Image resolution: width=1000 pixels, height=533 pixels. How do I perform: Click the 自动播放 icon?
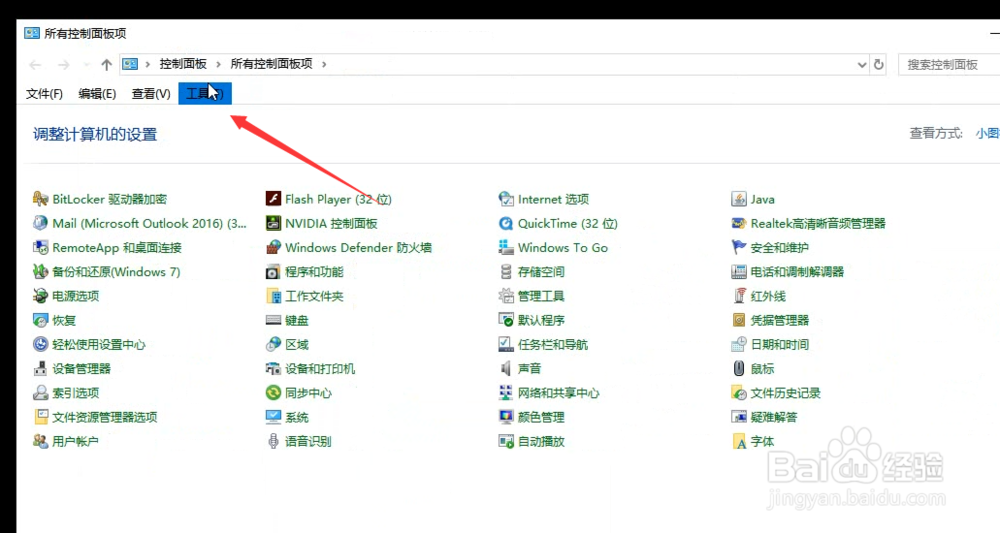pyautogui.click(x=506, y=441)
